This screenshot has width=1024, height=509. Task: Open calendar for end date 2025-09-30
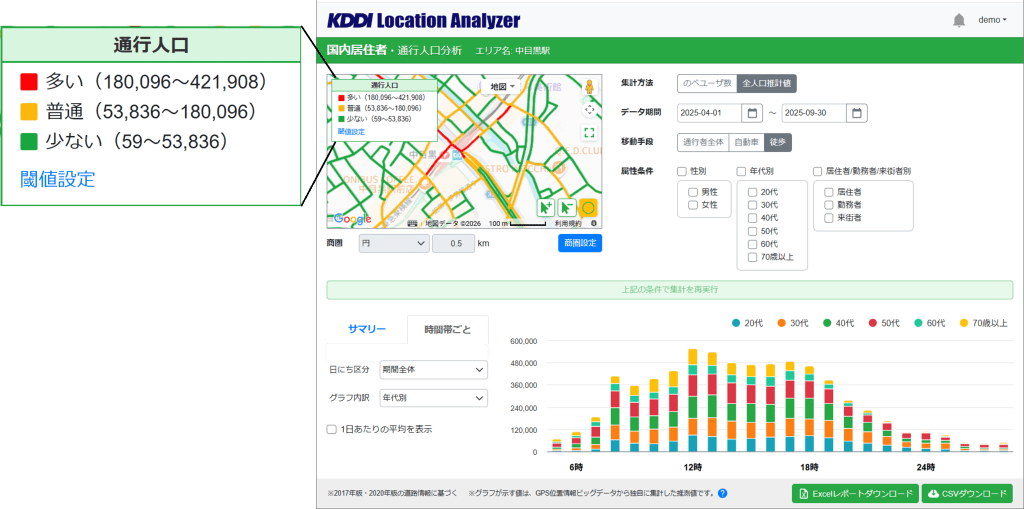pyautogui.click(x=857, y=112)
